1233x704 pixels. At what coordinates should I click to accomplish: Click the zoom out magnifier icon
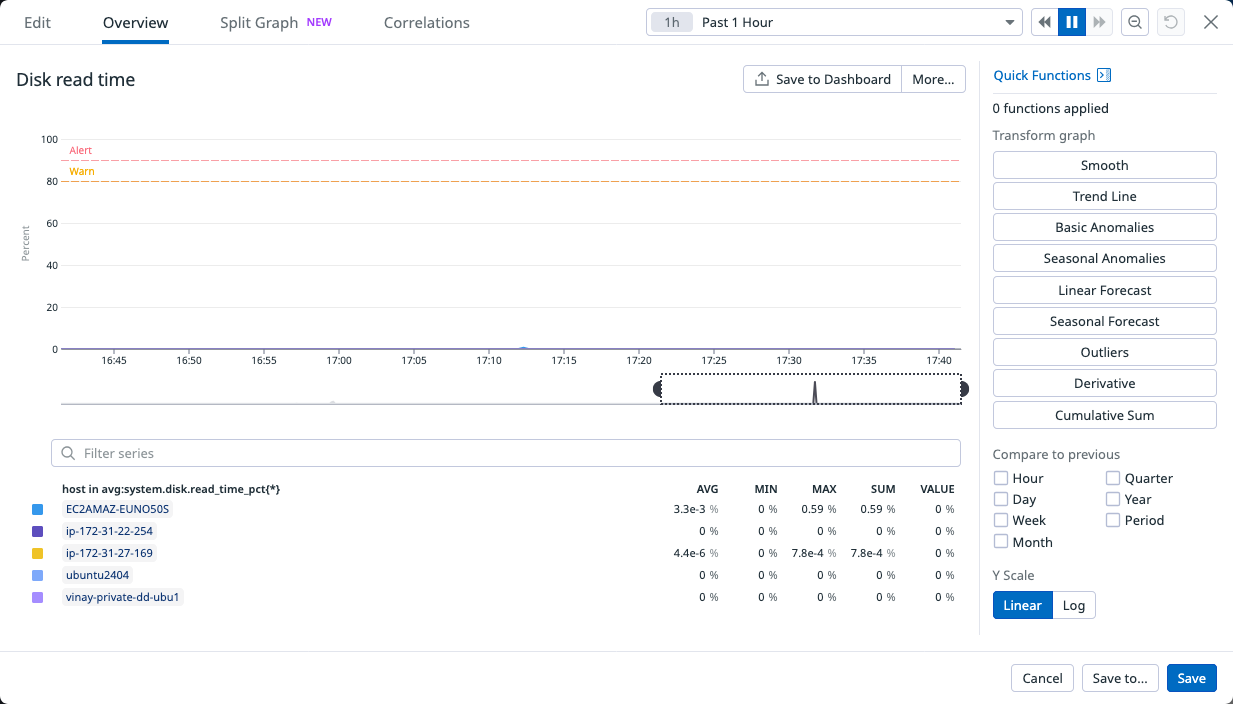(x=1134, y=22)
